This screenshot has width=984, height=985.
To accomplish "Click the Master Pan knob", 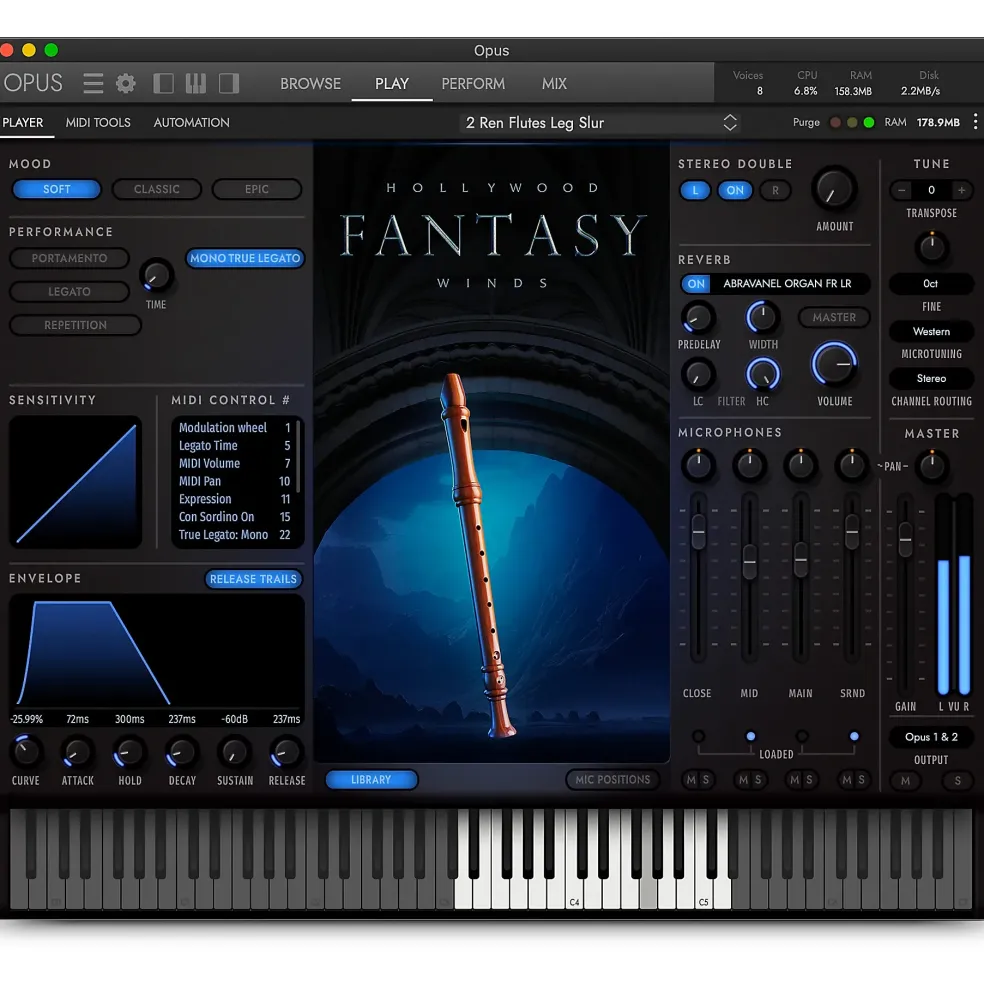I will point(931,465).
